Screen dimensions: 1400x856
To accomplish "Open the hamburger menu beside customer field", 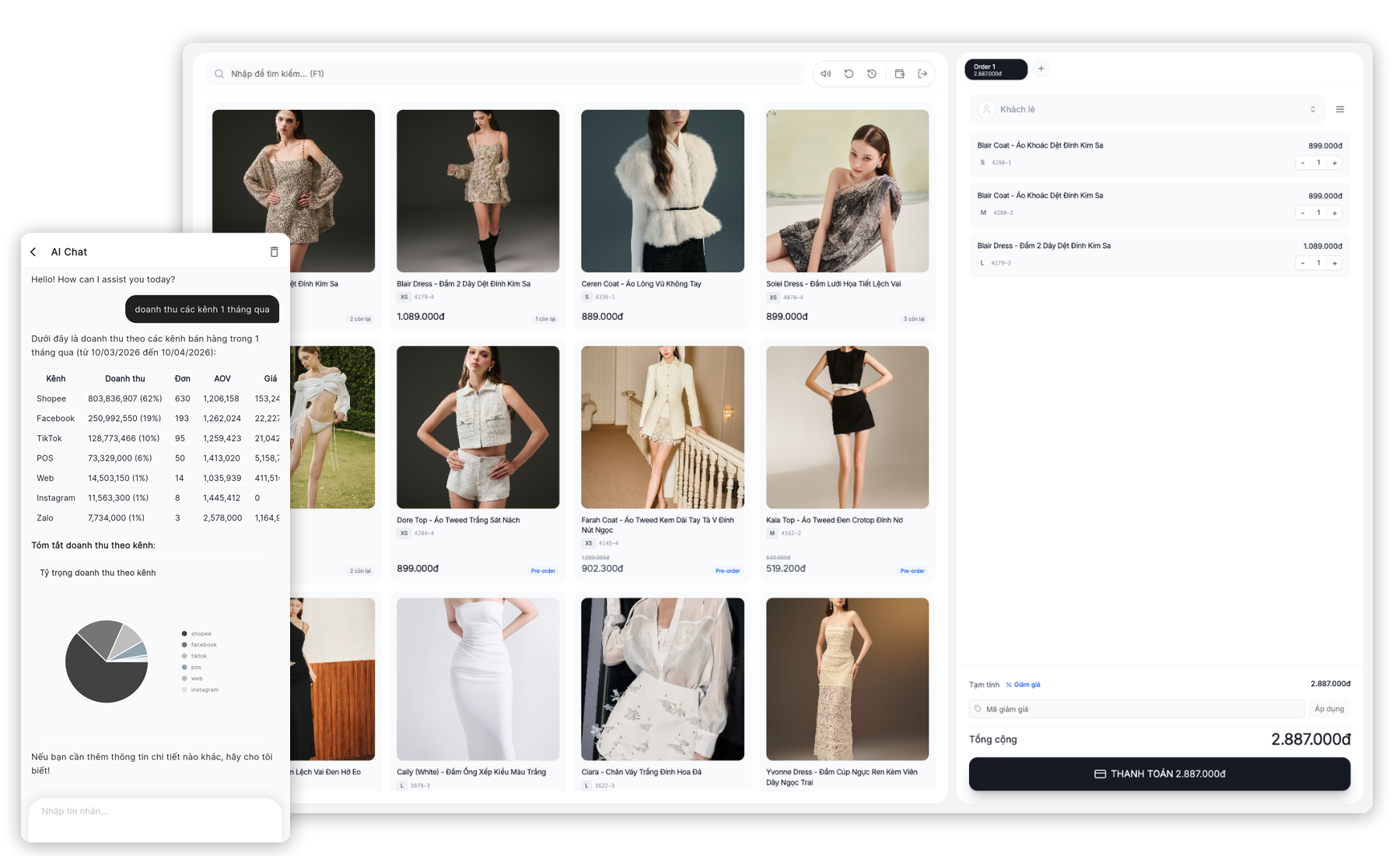I will click(x=1340, y=110).
